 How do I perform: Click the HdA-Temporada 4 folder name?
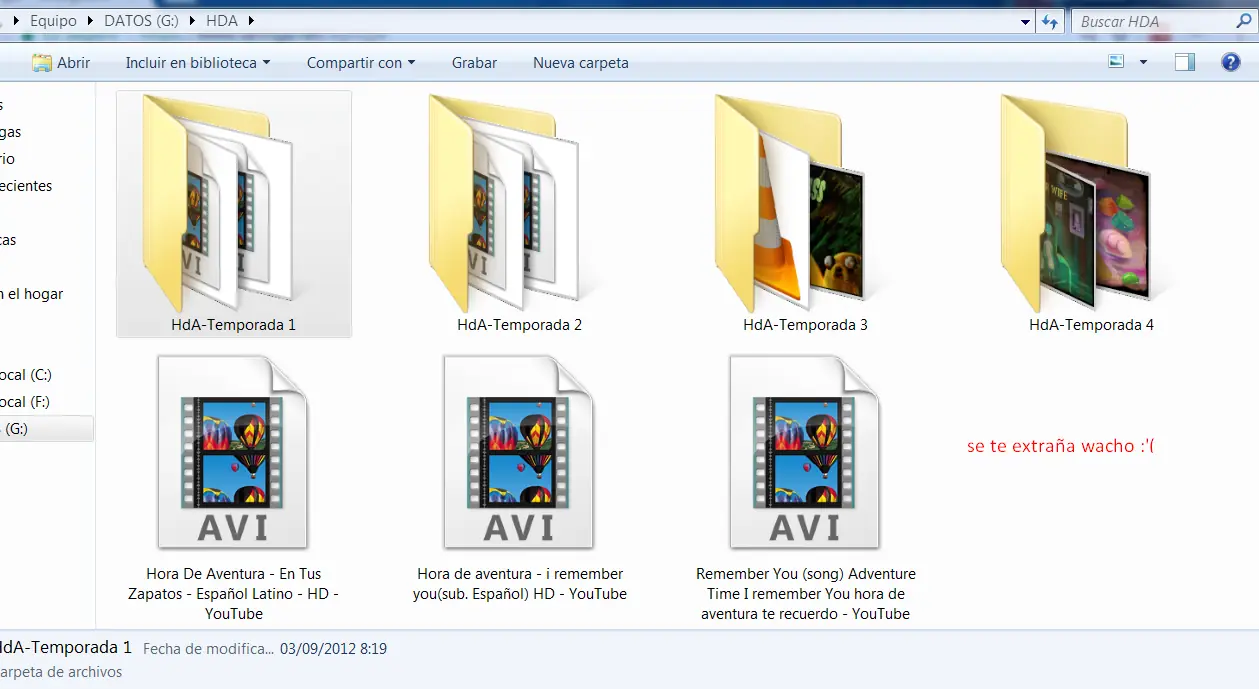(1091, 325)
